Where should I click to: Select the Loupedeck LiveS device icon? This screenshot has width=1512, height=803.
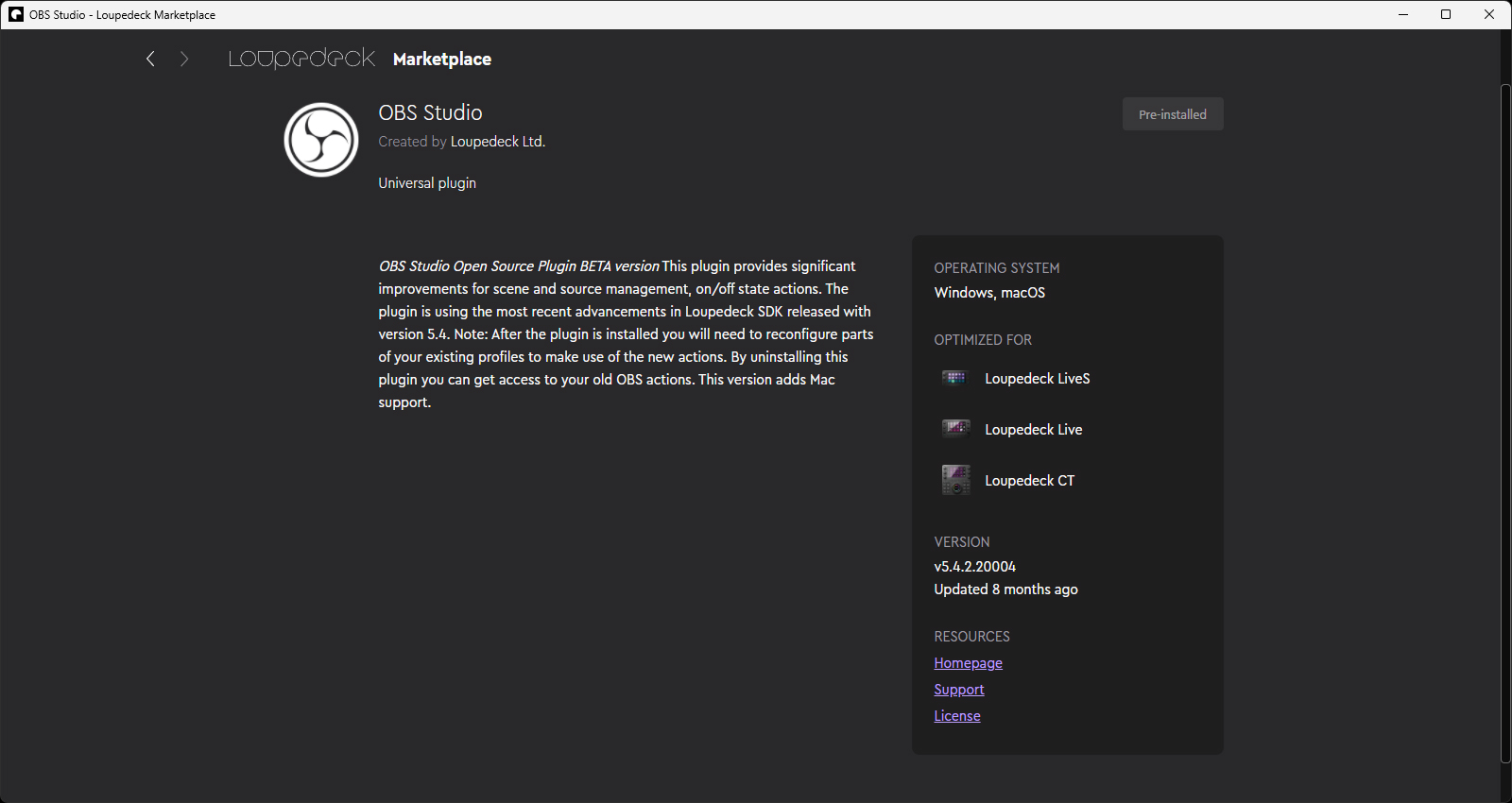954,378
